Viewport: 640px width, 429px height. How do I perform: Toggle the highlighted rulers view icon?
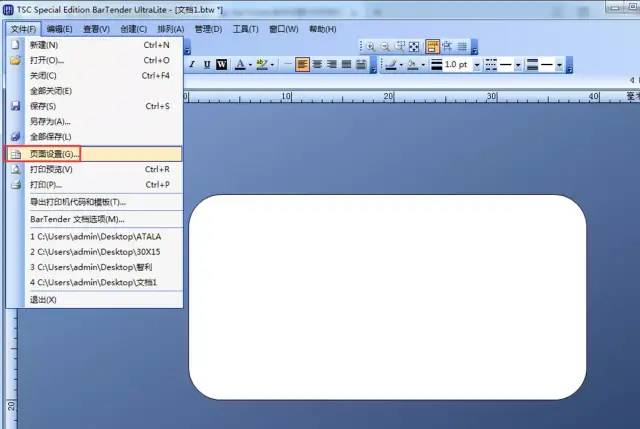tap(432, 47)
